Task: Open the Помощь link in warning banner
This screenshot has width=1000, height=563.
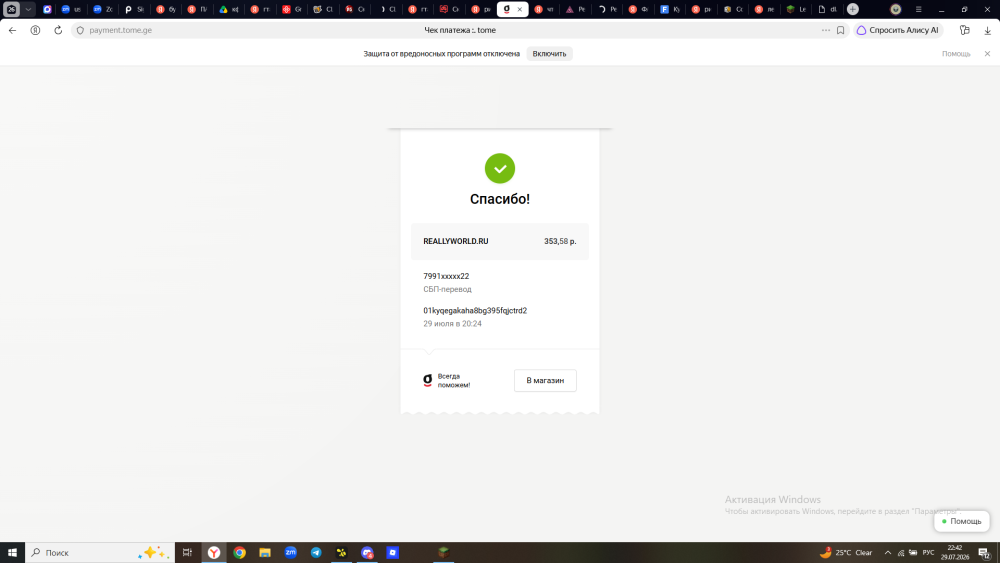Action: pyautogui.click(x=956, y=54)
